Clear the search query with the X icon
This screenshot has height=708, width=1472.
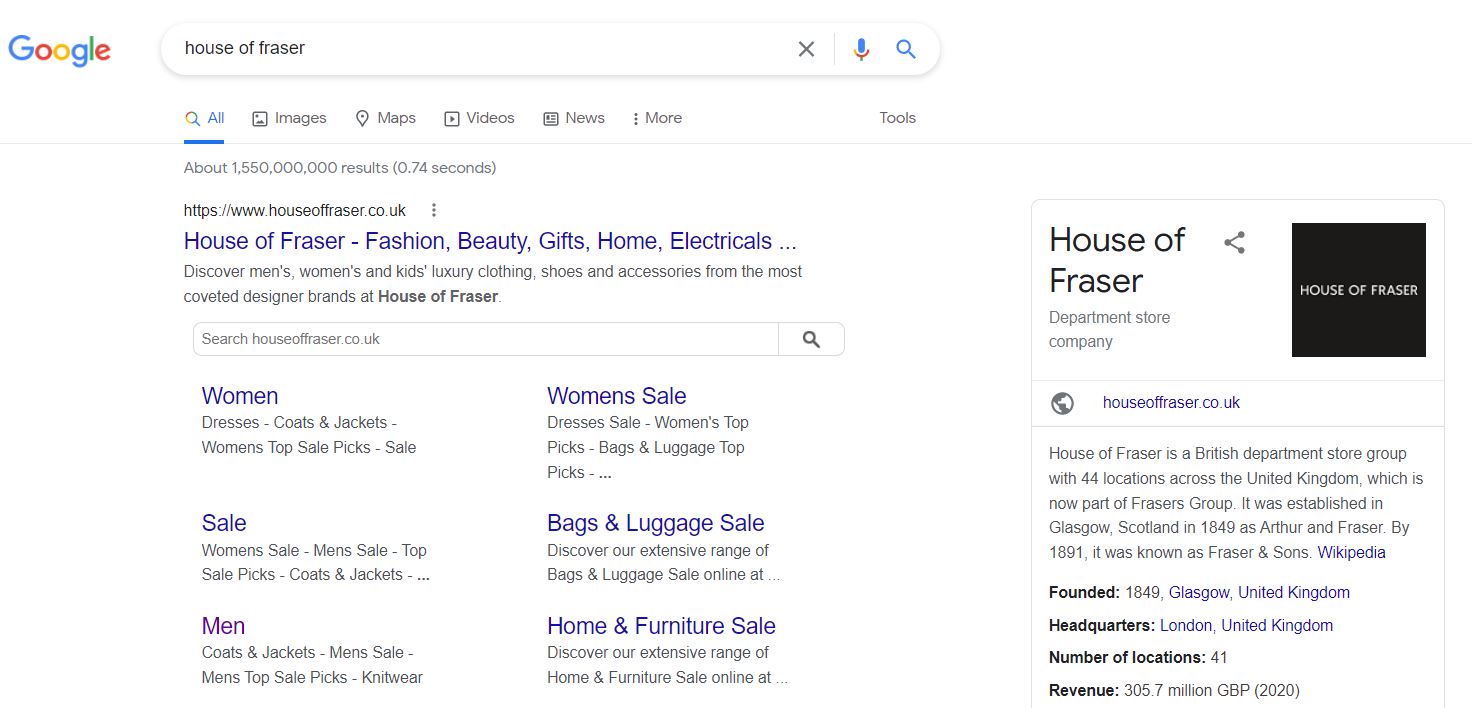point(806,48)
